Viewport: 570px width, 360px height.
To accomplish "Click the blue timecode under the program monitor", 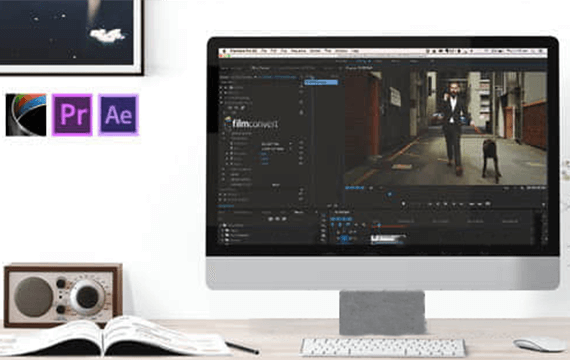I will [x=354, y=188].
